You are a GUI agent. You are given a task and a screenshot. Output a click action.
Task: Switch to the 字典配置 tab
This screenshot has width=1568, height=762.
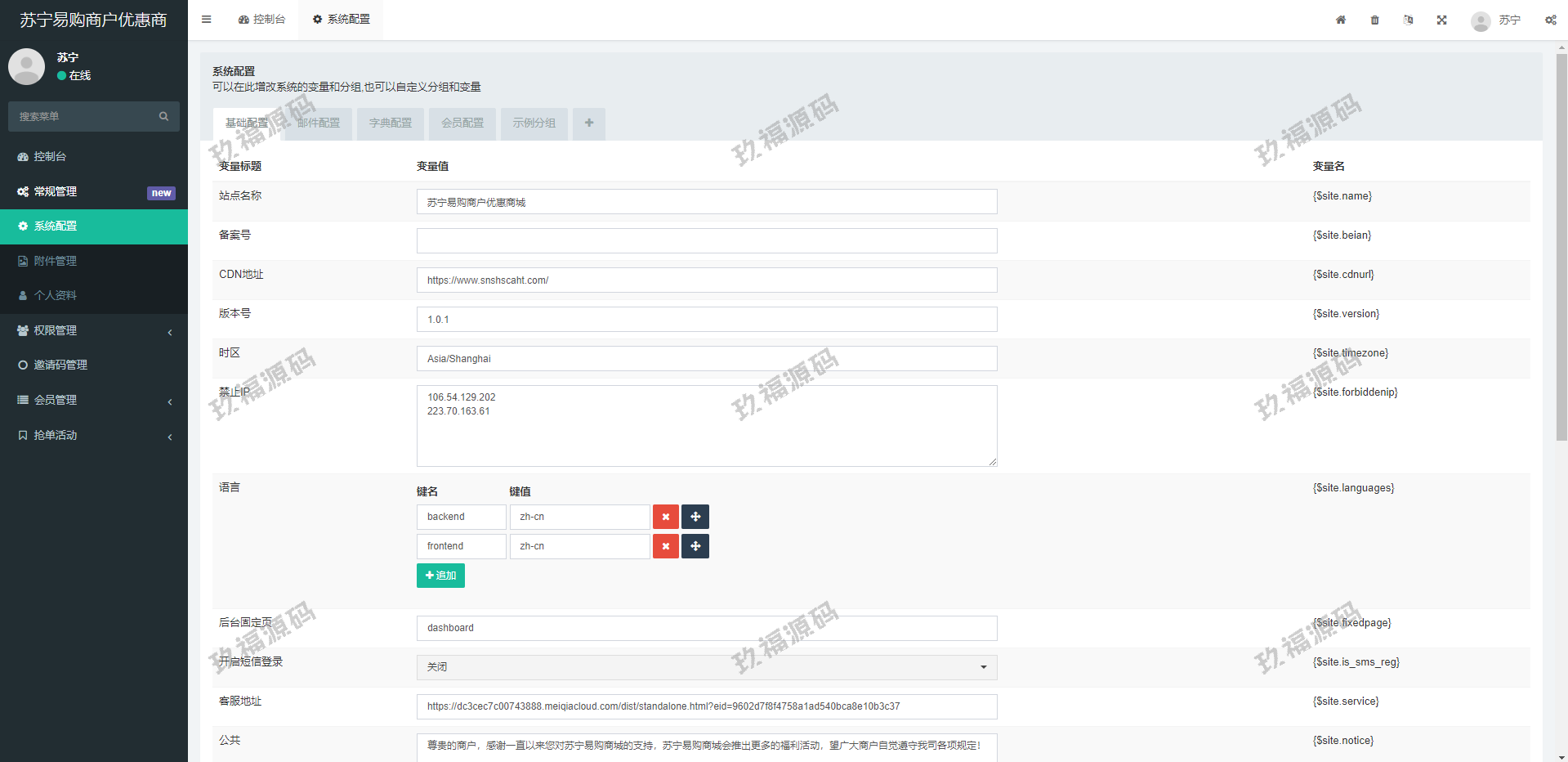391,123
